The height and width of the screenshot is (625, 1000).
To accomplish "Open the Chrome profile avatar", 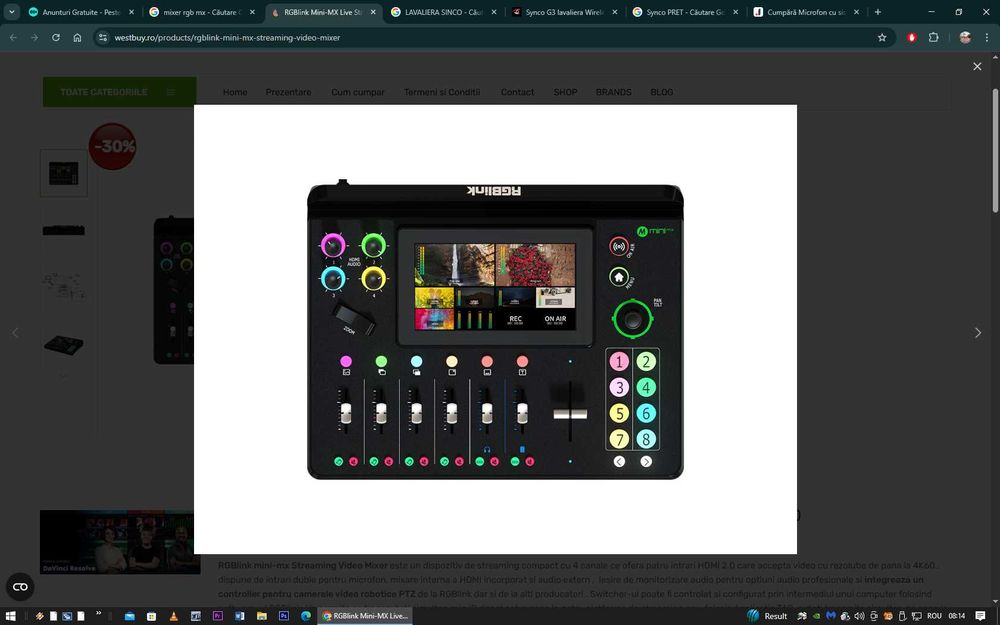I will tap(965, 38).
